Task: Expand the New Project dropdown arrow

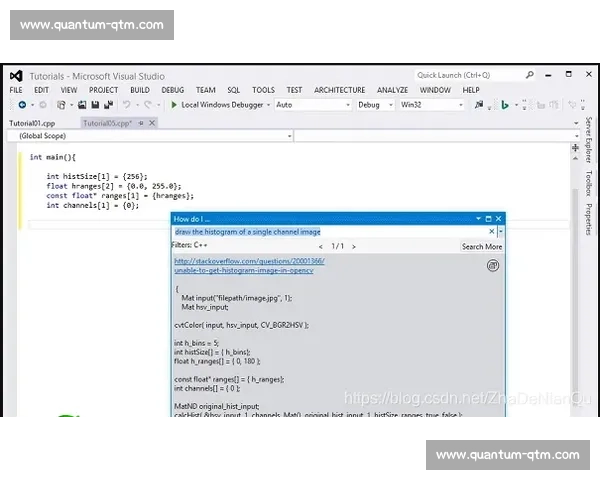Action: (72, 105)
